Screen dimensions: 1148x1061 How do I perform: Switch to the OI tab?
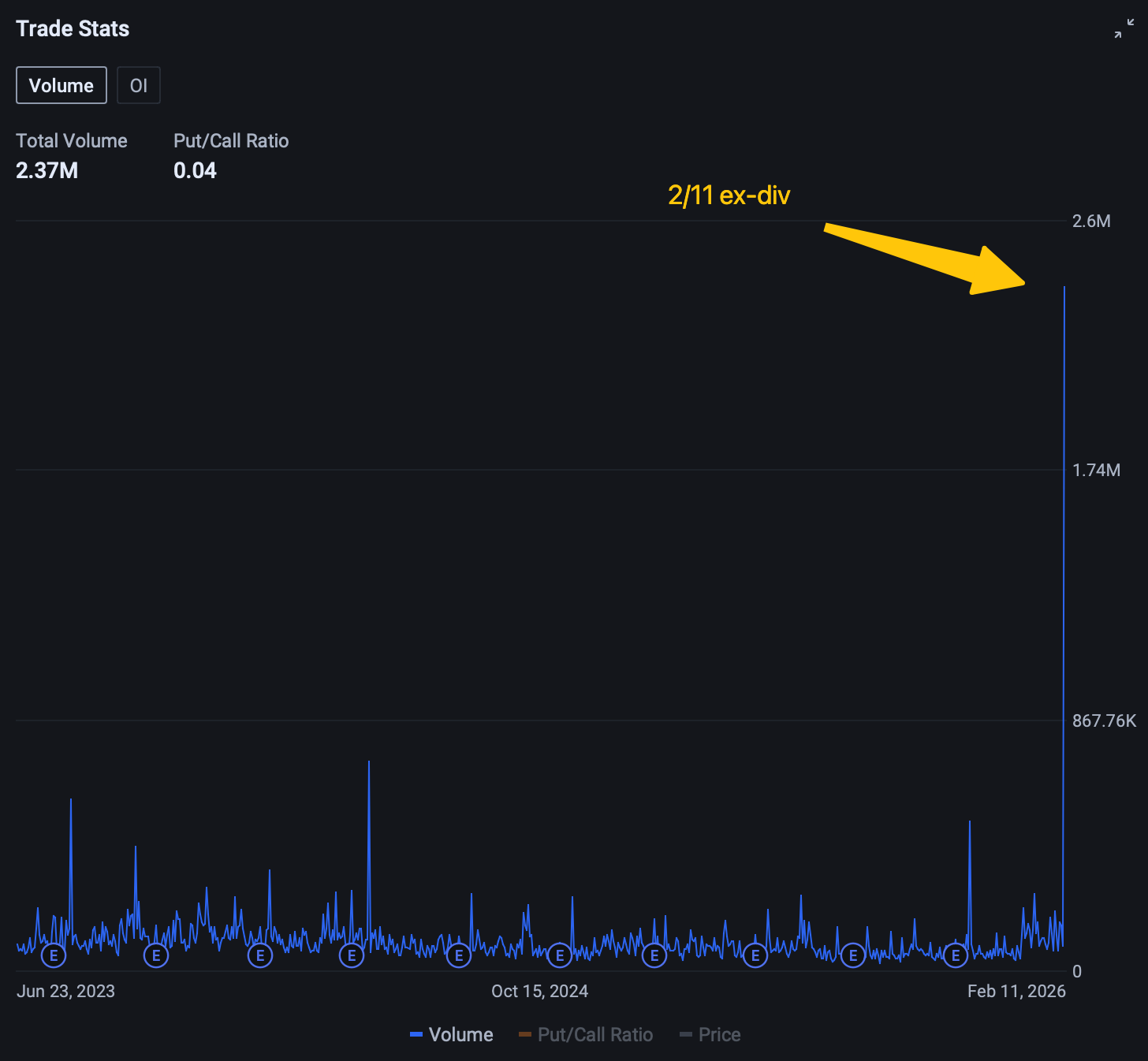(139, 85)
